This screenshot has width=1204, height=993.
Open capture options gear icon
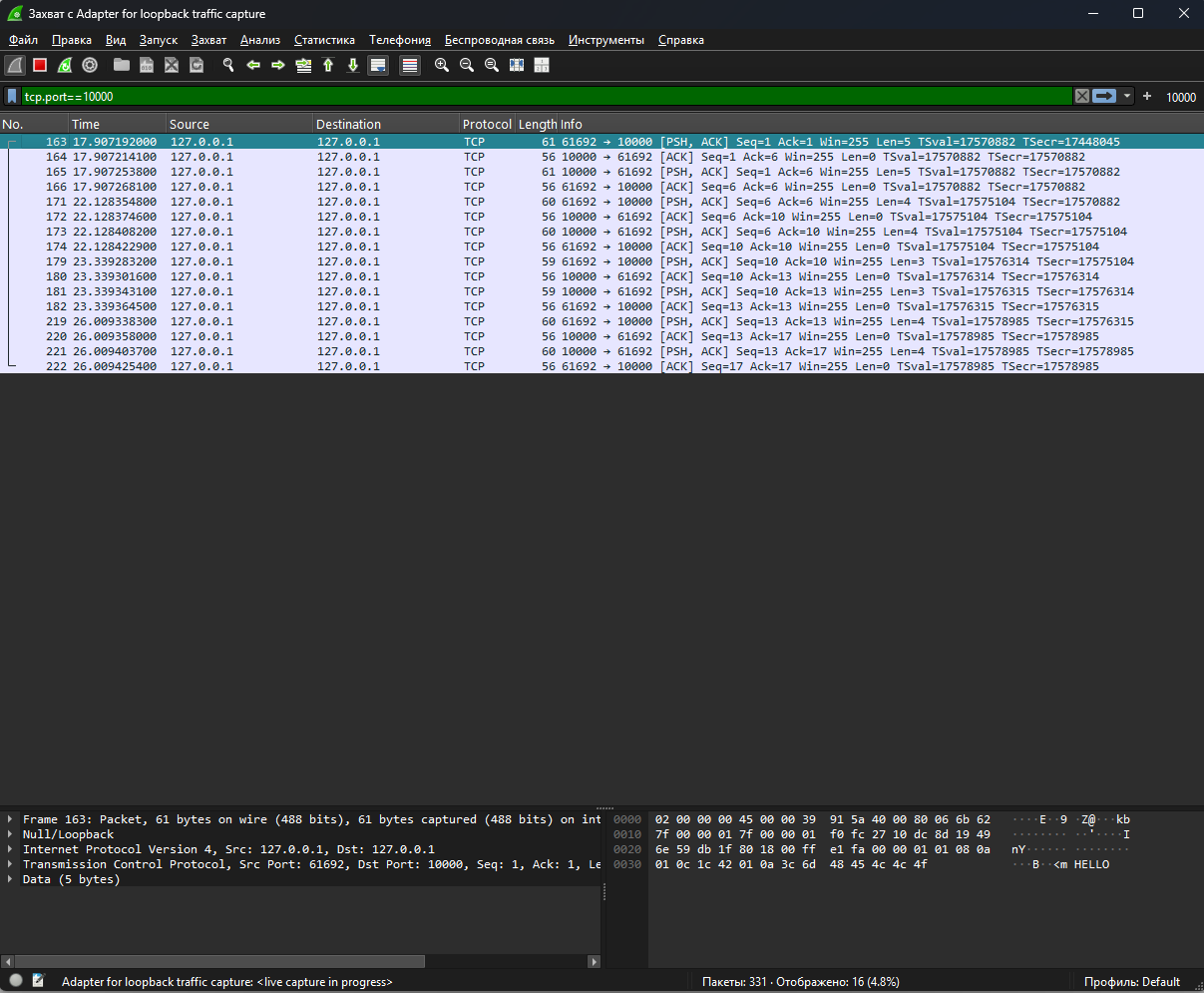click(x=90, y=65)
